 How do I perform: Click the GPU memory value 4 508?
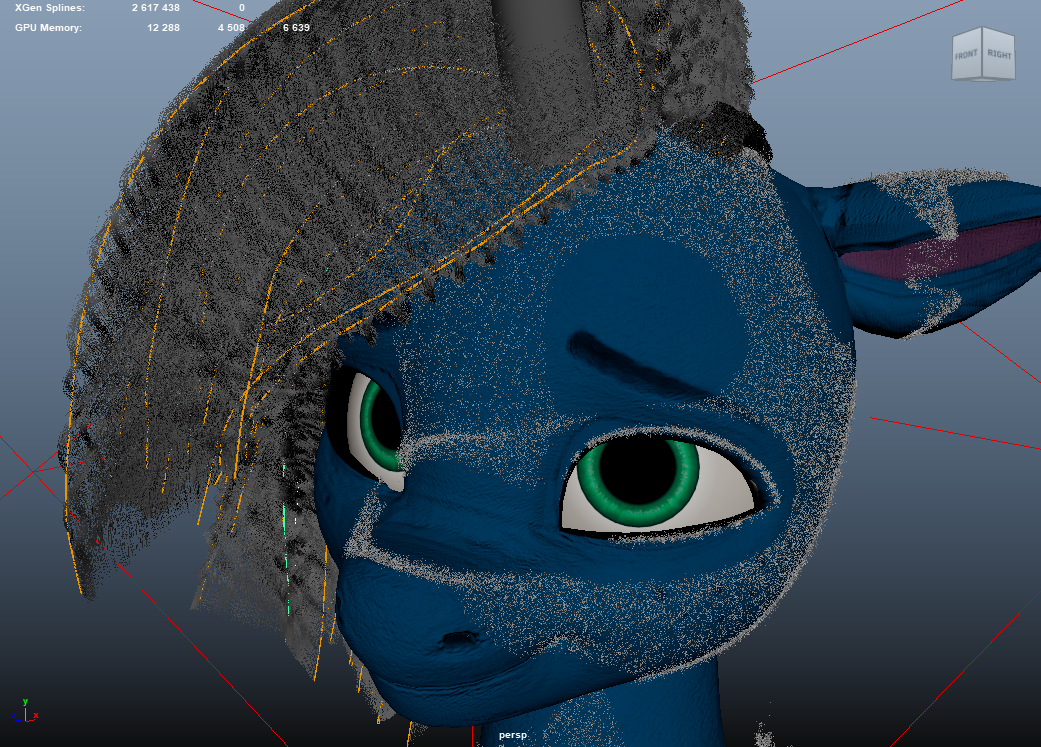pos(231,28)
